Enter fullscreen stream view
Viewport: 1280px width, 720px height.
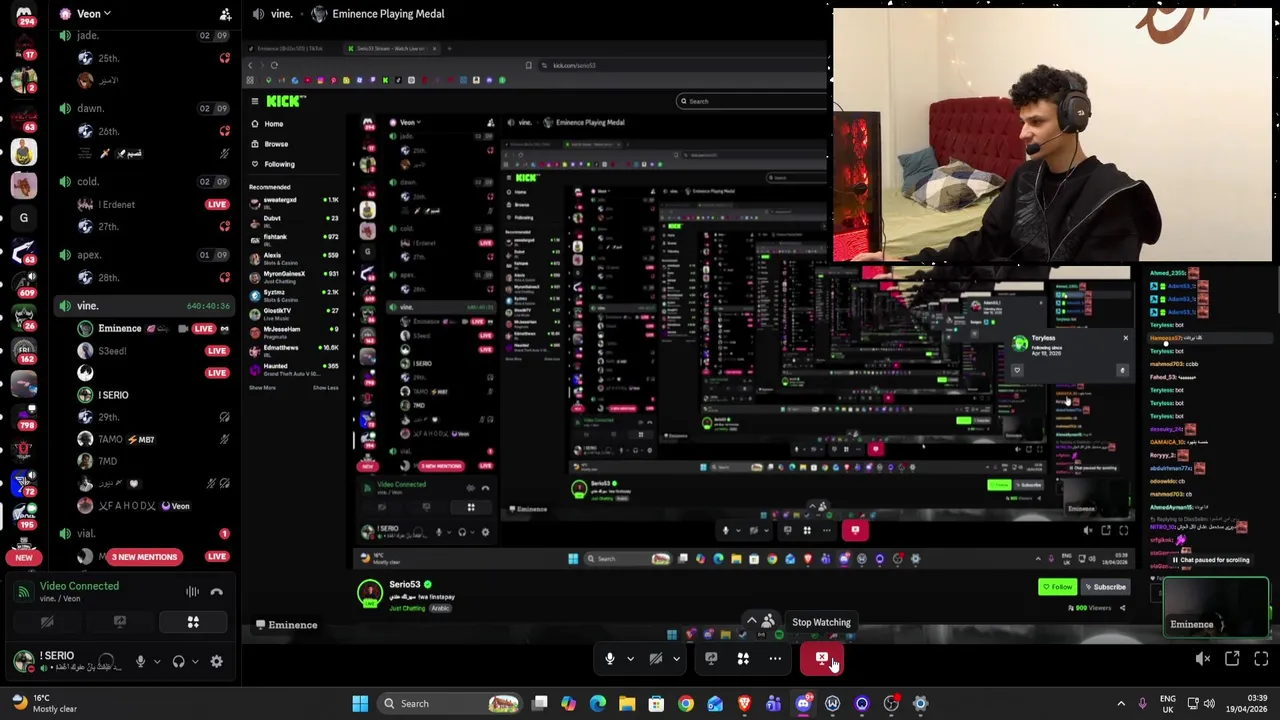[1261, 659]
